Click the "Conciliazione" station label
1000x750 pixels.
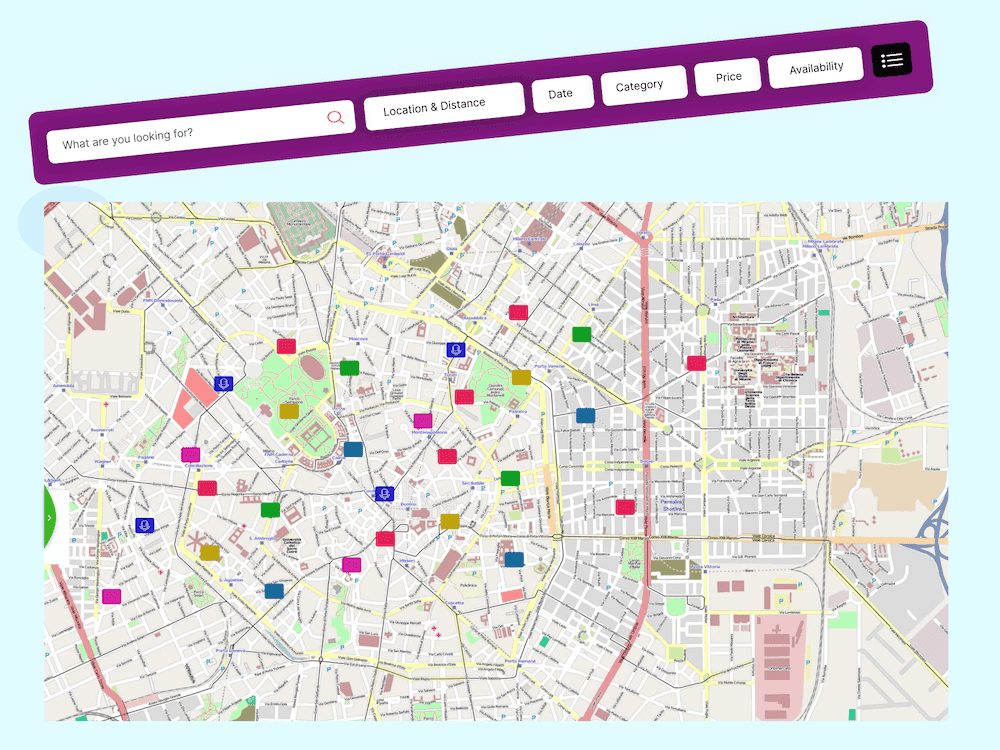(199, 466)
